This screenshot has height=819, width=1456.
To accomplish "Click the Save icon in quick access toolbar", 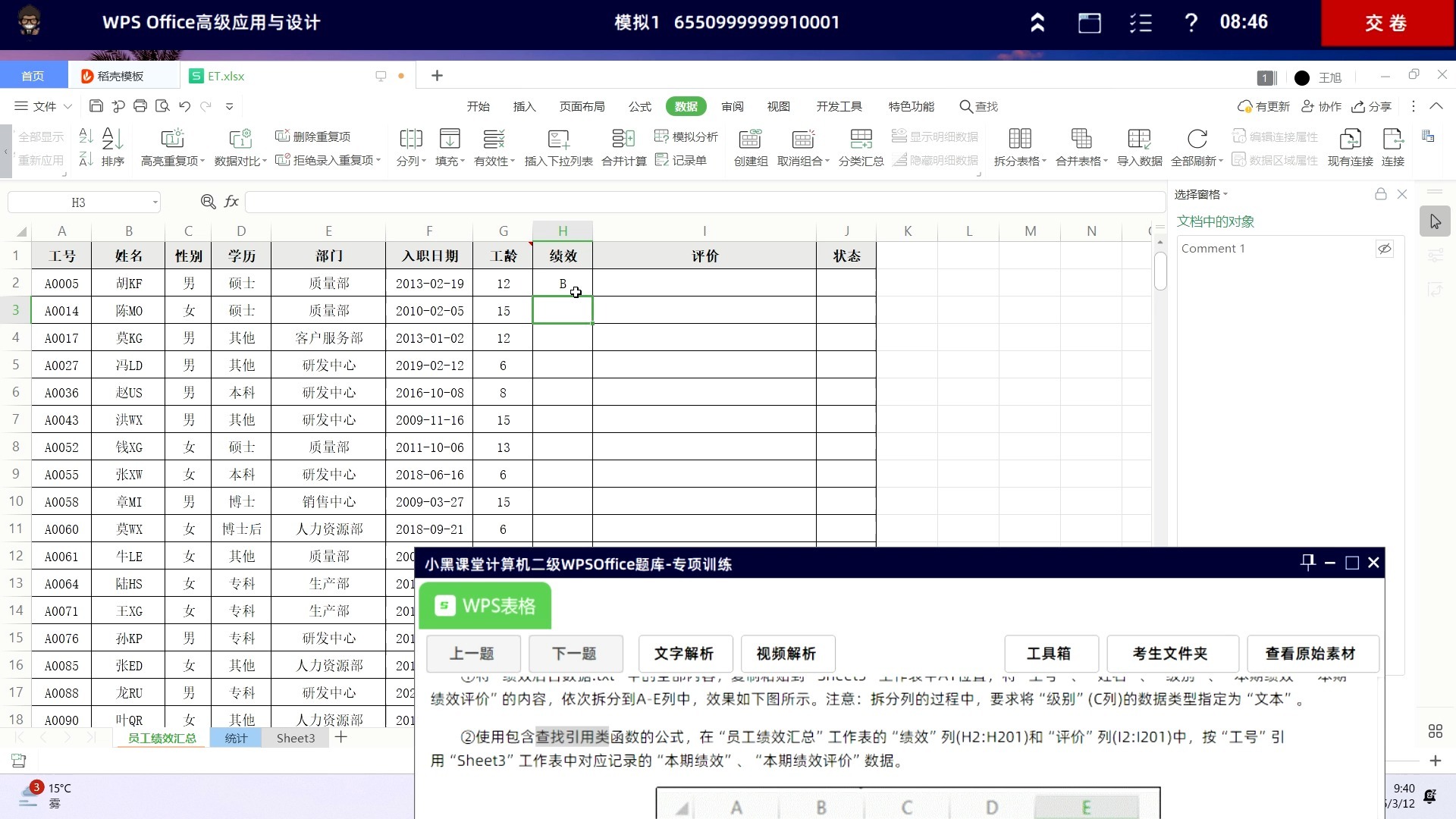I will (x=96, y=106).
